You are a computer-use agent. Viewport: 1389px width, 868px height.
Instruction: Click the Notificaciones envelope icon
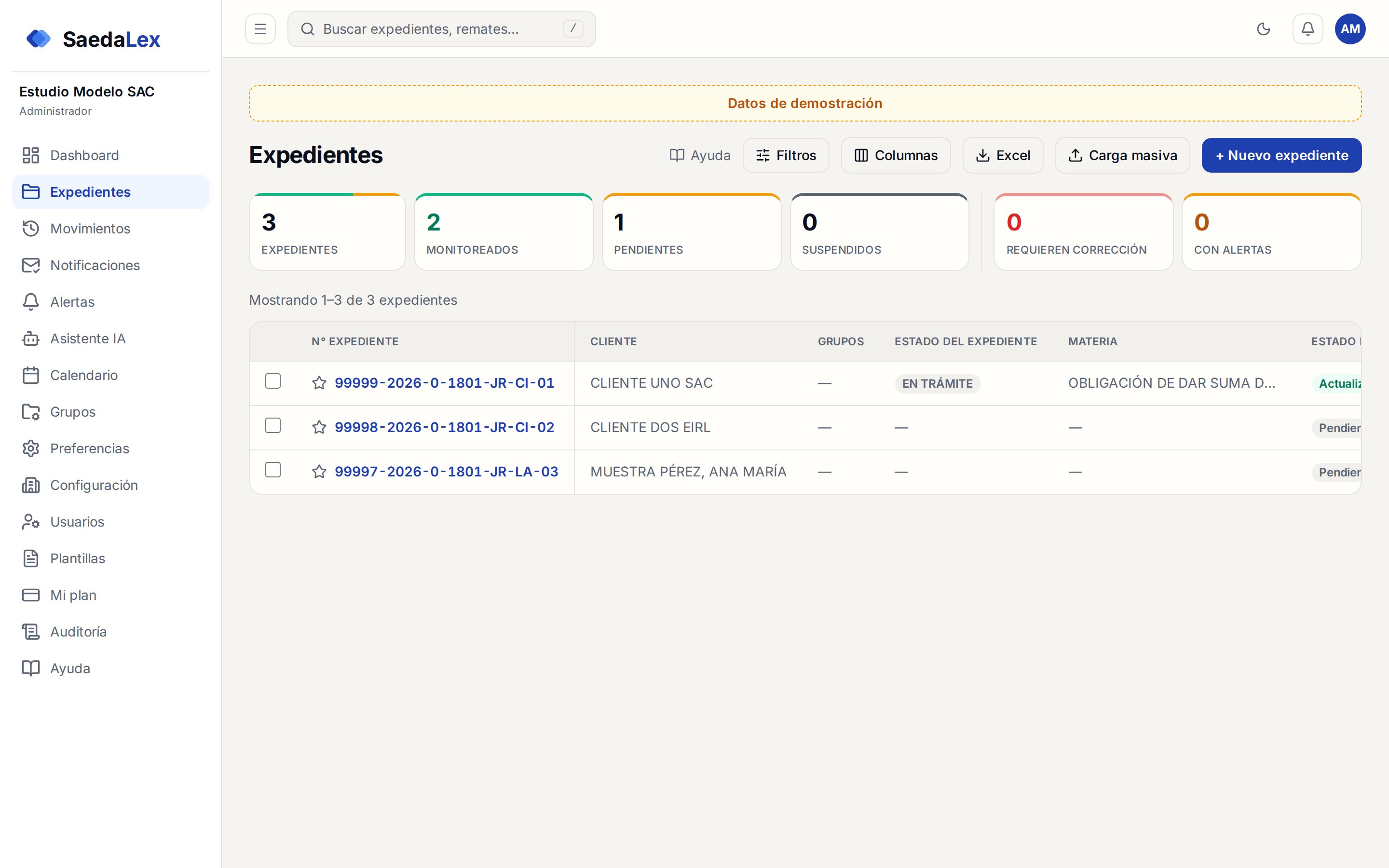pyautogui.click(x=30, y=265)
